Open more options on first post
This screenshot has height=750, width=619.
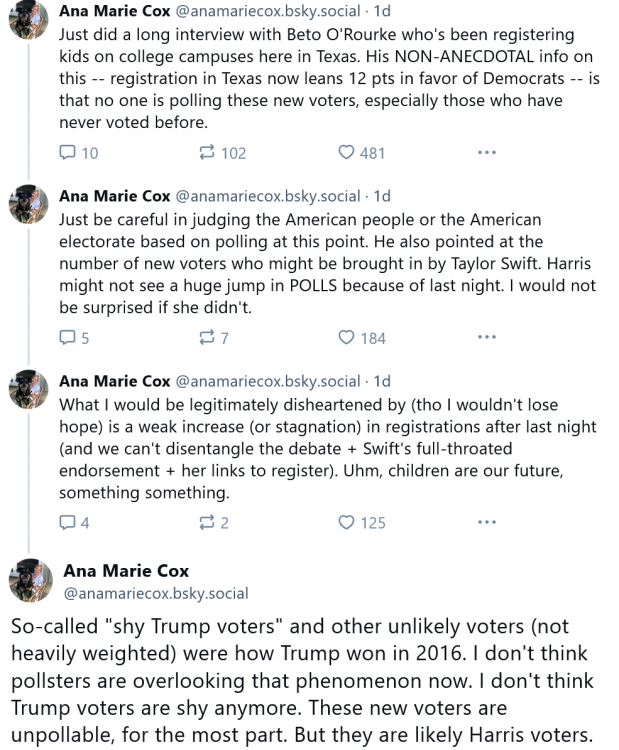[487, 153]
